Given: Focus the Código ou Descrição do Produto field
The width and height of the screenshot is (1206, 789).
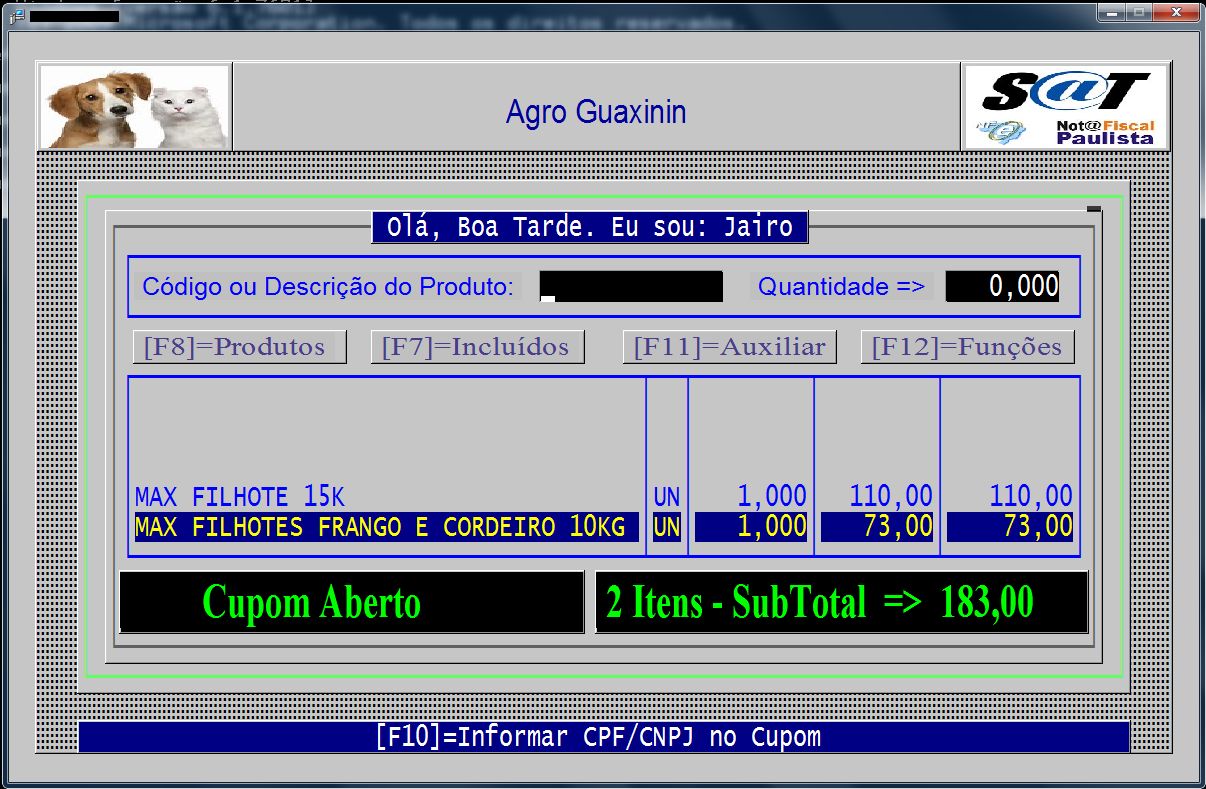Looking at the screenshot, I should click(631, 287).
